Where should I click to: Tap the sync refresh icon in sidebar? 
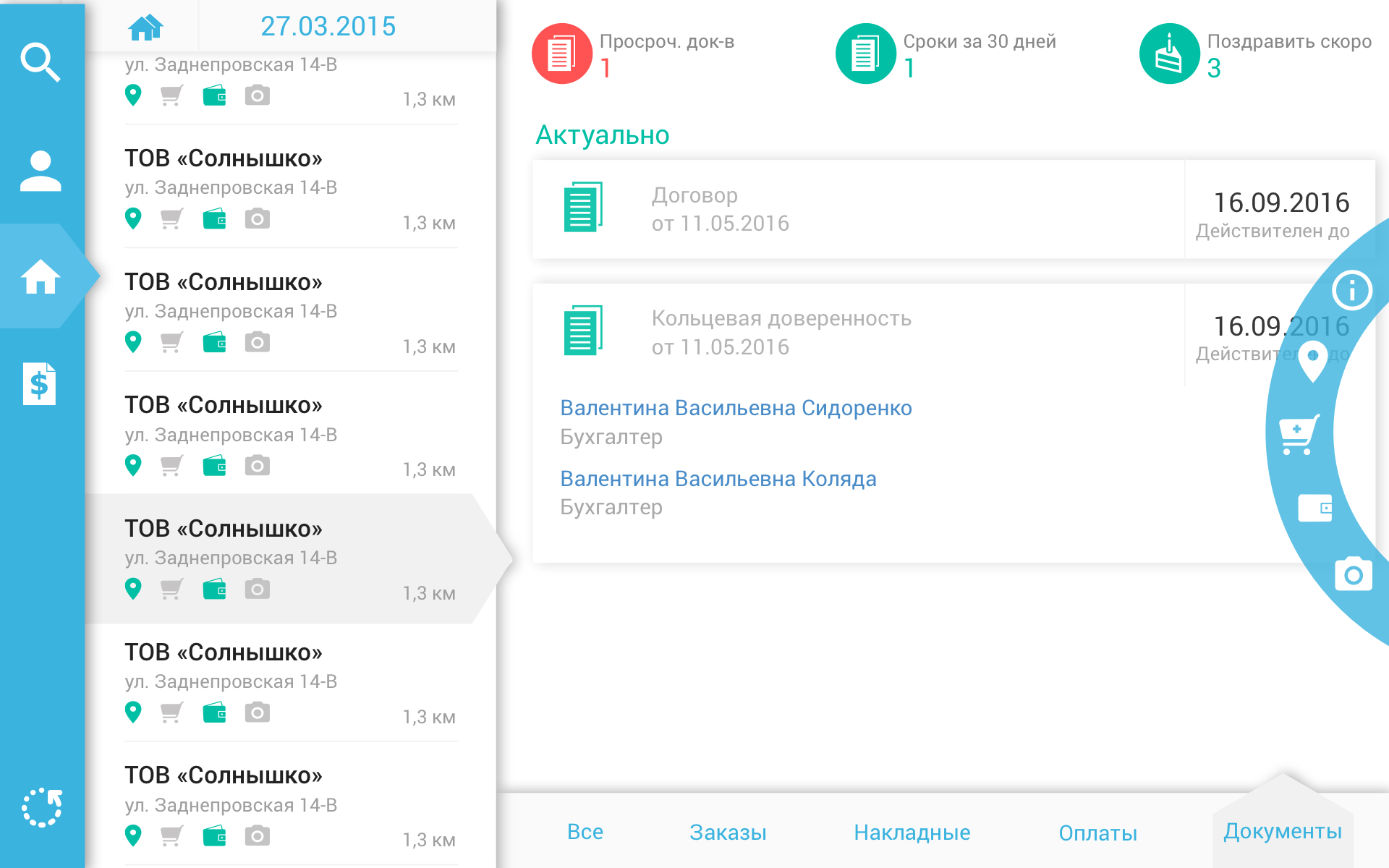pos(42,807)
